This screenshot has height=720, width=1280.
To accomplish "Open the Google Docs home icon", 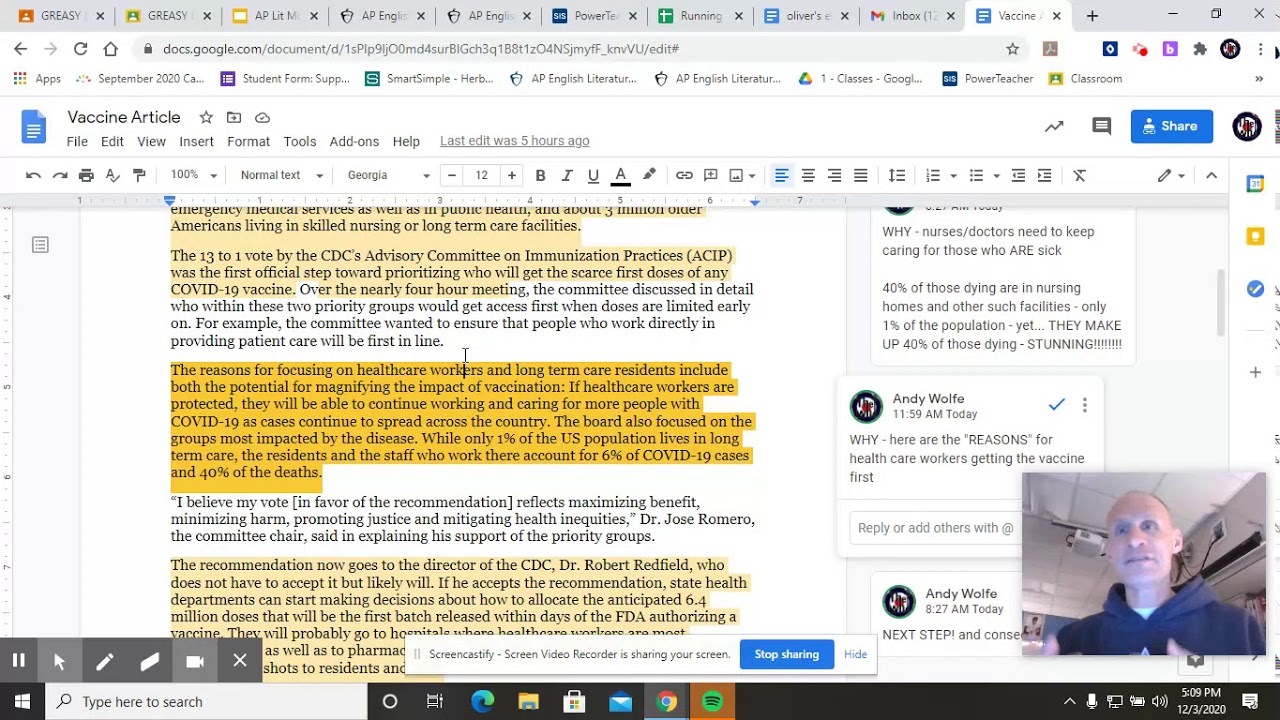I will click(x=33, y=127).
